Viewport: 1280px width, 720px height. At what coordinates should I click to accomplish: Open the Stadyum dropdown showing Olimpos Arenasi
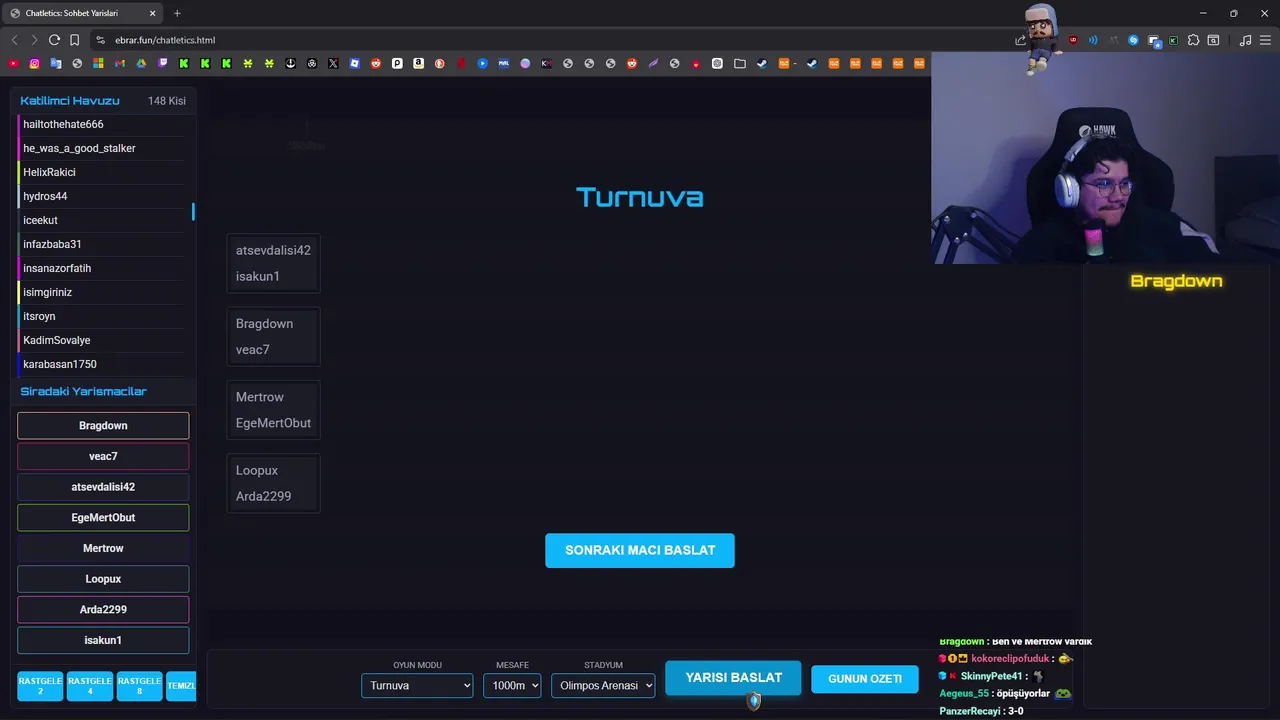click(603, 685)
